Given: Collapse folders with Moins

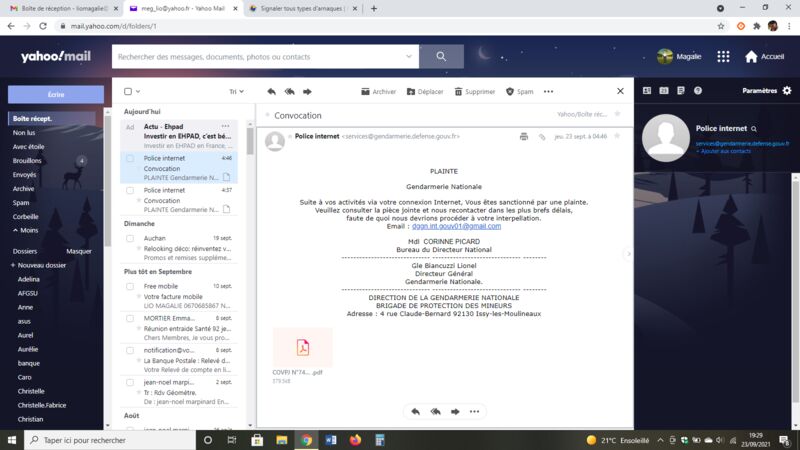Looking at the screenshot, I should tap(26, 230).
